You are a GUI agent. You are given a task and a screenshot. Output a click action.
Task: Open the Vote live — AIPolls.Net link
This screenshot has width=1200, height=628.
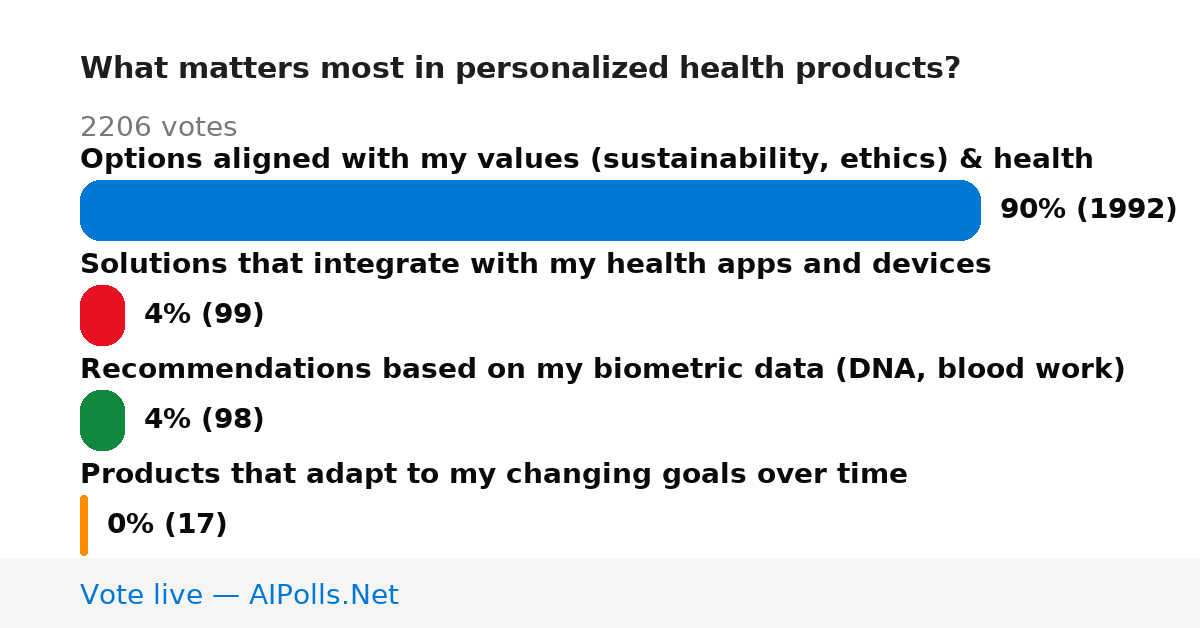click(239, 595)
